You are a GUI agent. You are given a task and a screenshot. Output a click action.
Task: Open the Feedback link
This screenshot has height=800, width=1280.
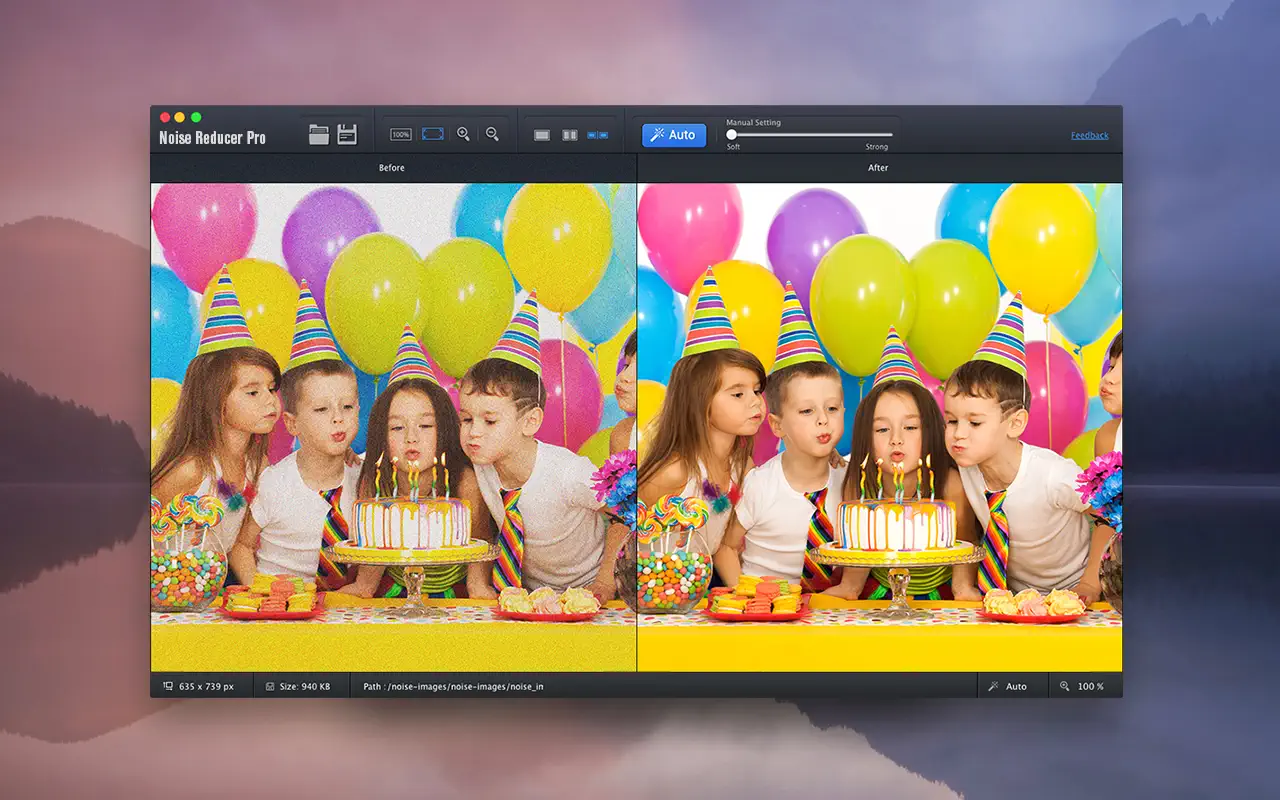(1090, 135)
